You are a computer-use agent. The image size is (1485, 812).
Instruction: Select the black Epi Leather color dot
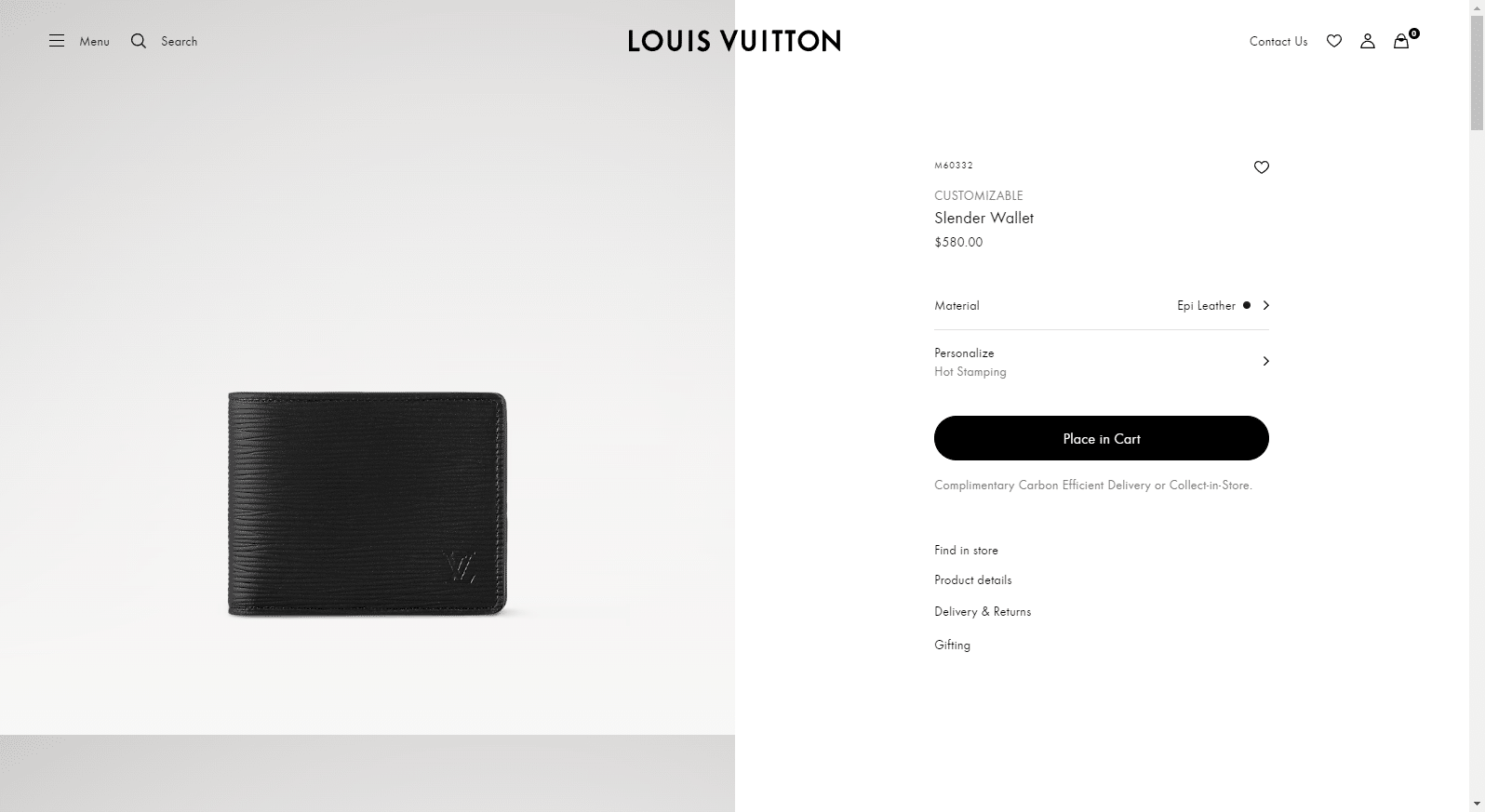pyautogui.click(x=1247, y=305)
